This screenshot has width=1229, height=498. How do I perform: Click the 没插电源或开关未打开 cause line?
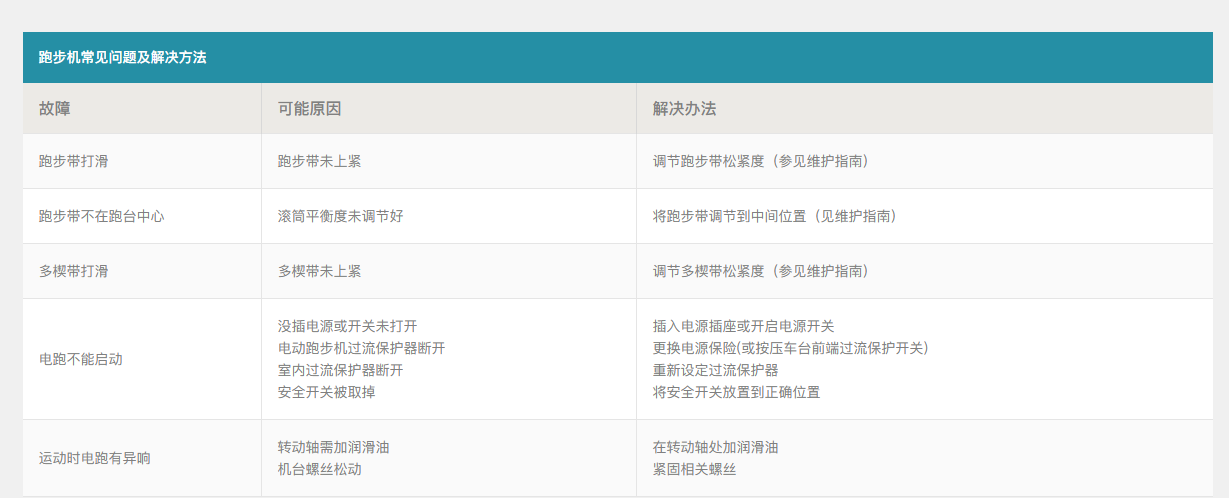[347, 326]
